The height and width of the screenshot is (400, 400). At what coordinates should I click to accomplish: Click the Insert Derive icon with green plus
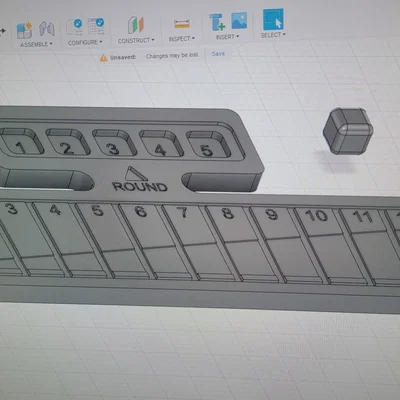click(x=217, y=22)
